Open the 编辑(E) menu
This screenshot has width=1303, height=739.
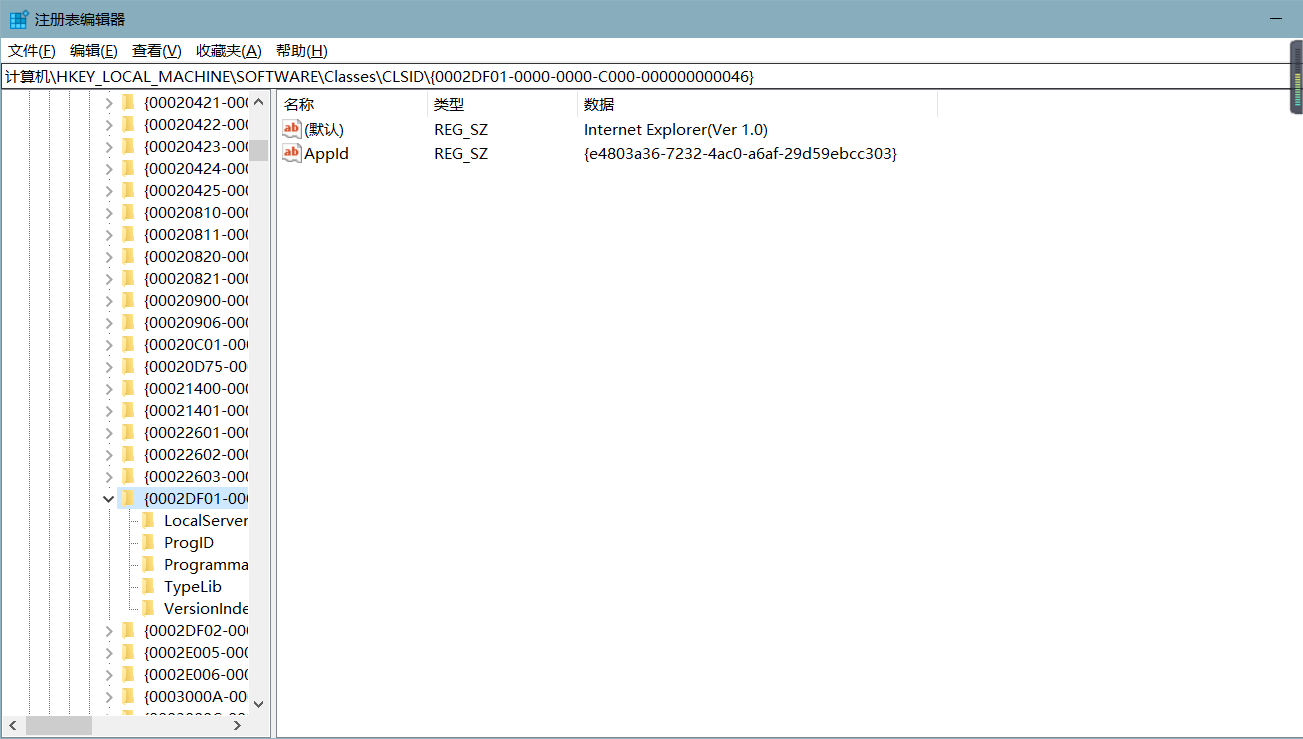coord(94,51)
